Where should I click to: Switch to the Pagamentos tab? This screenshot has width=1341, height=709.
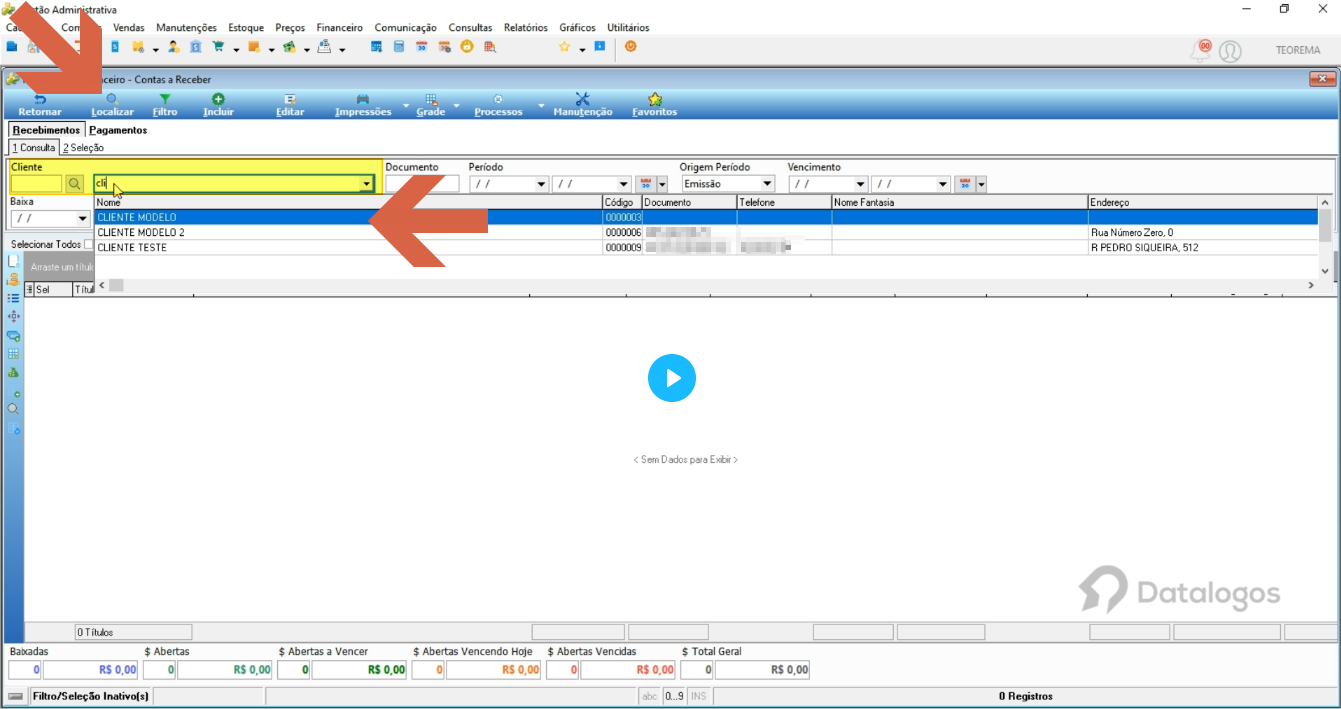click(118, 130)
